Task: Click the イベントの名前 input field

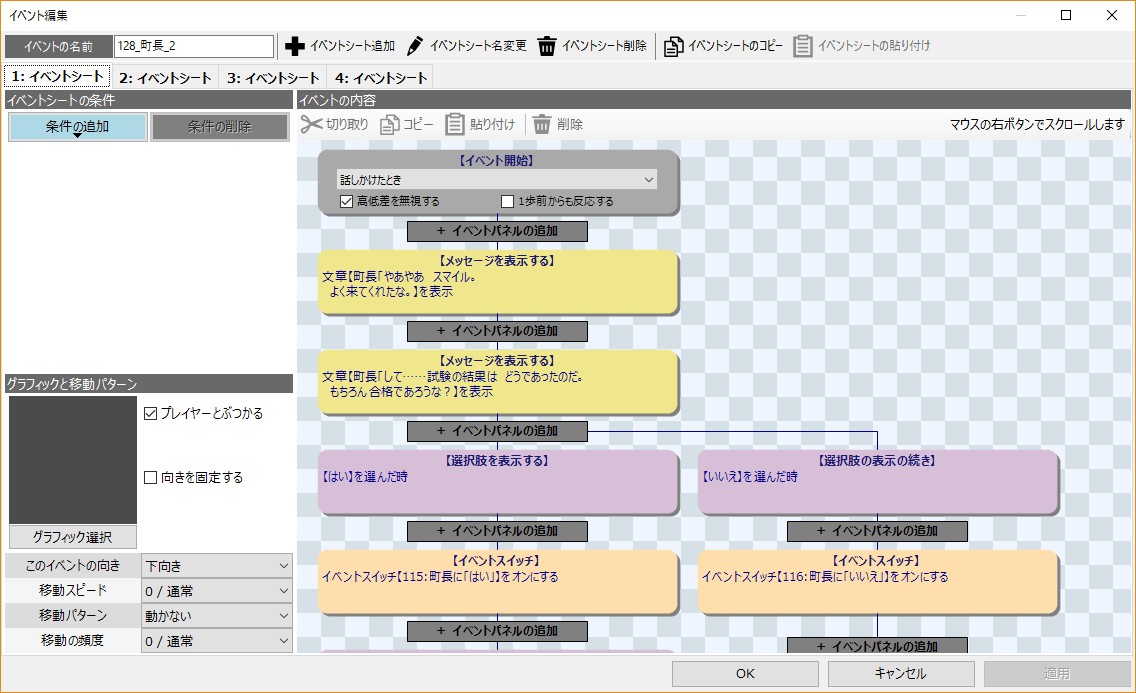Action: click(x=193, y=46)
